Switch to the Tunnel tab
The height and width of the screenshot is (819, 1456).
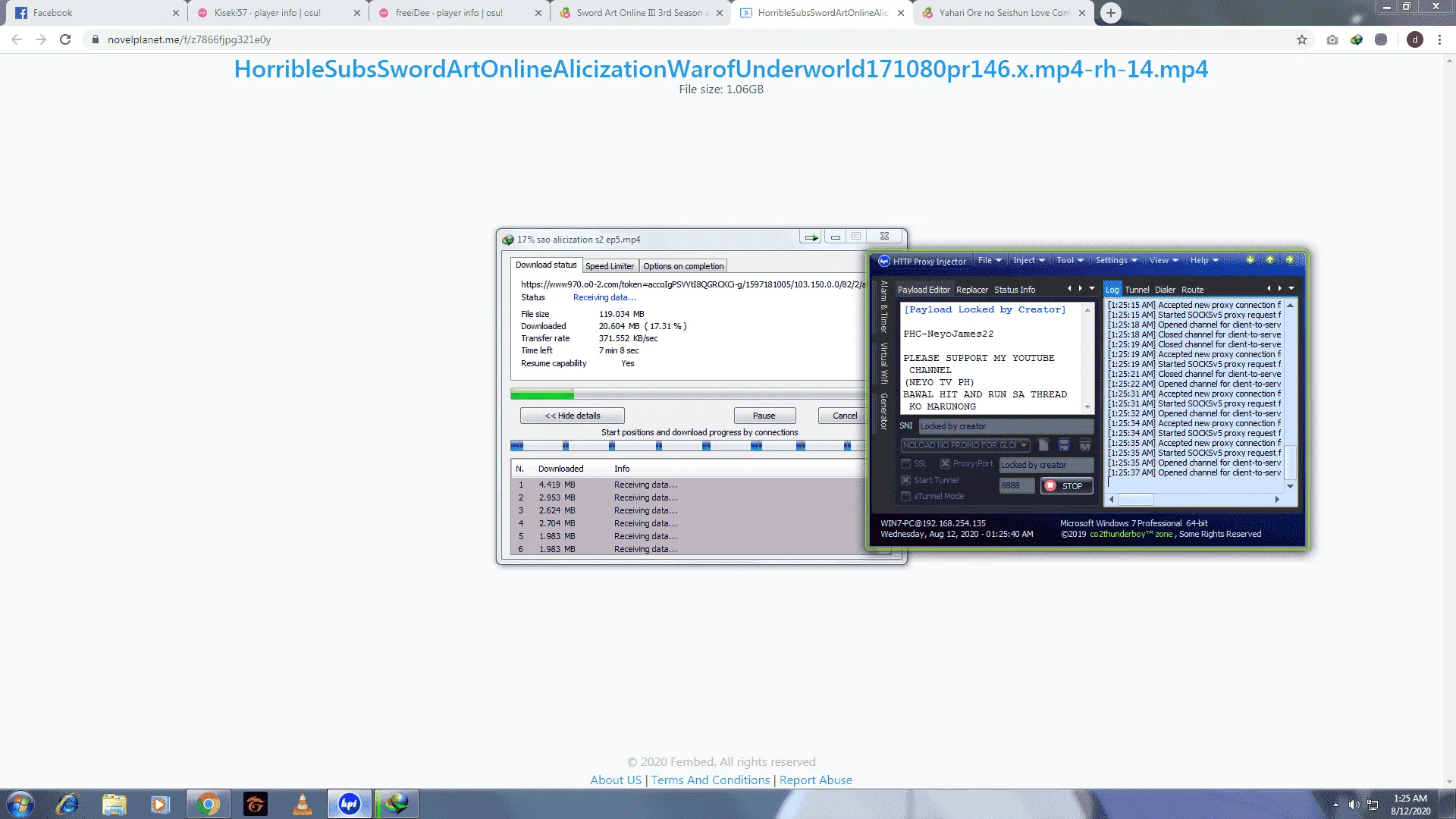tap(1137, 290)
